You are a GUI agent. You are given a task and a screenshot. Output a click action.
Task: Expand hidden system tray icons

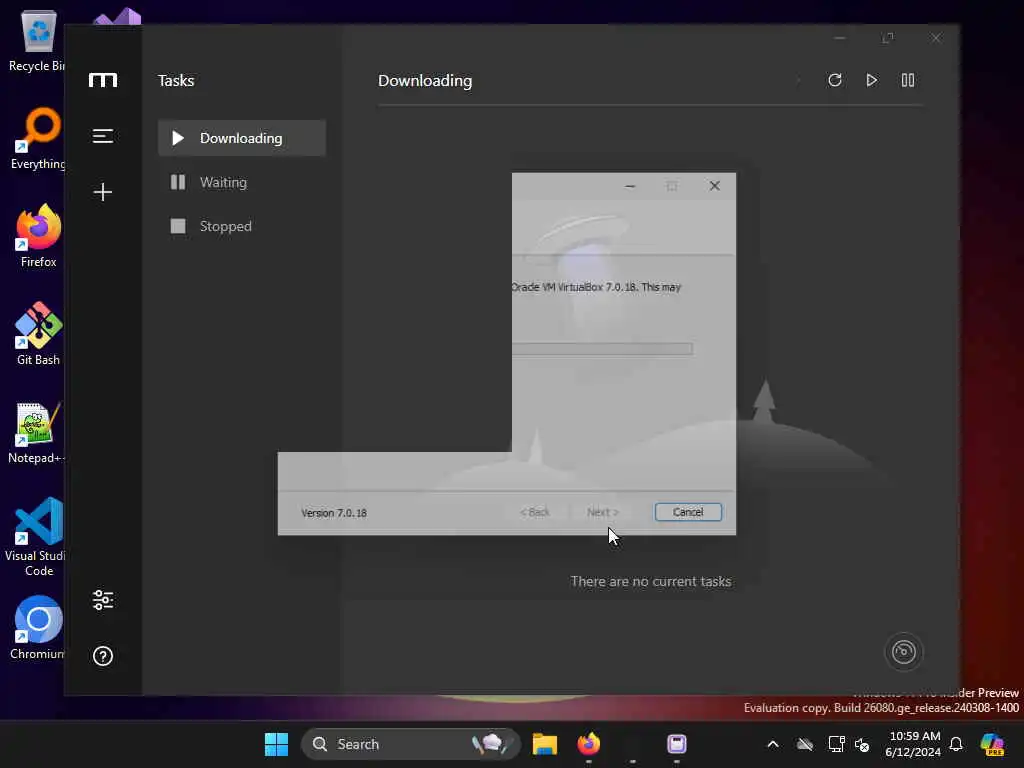[773, 744]
